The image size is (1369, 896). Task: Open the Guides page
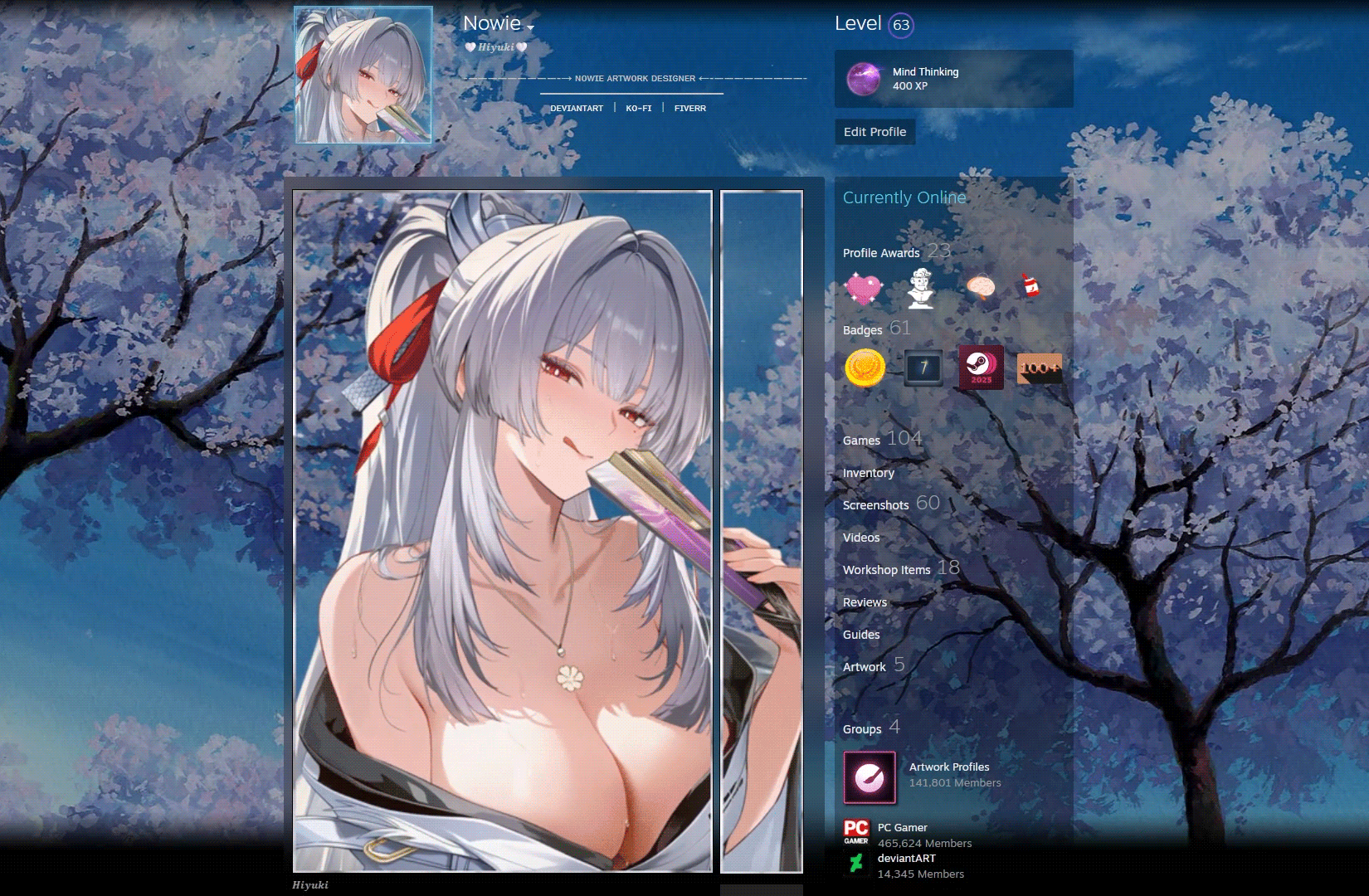tap(861, 635)
